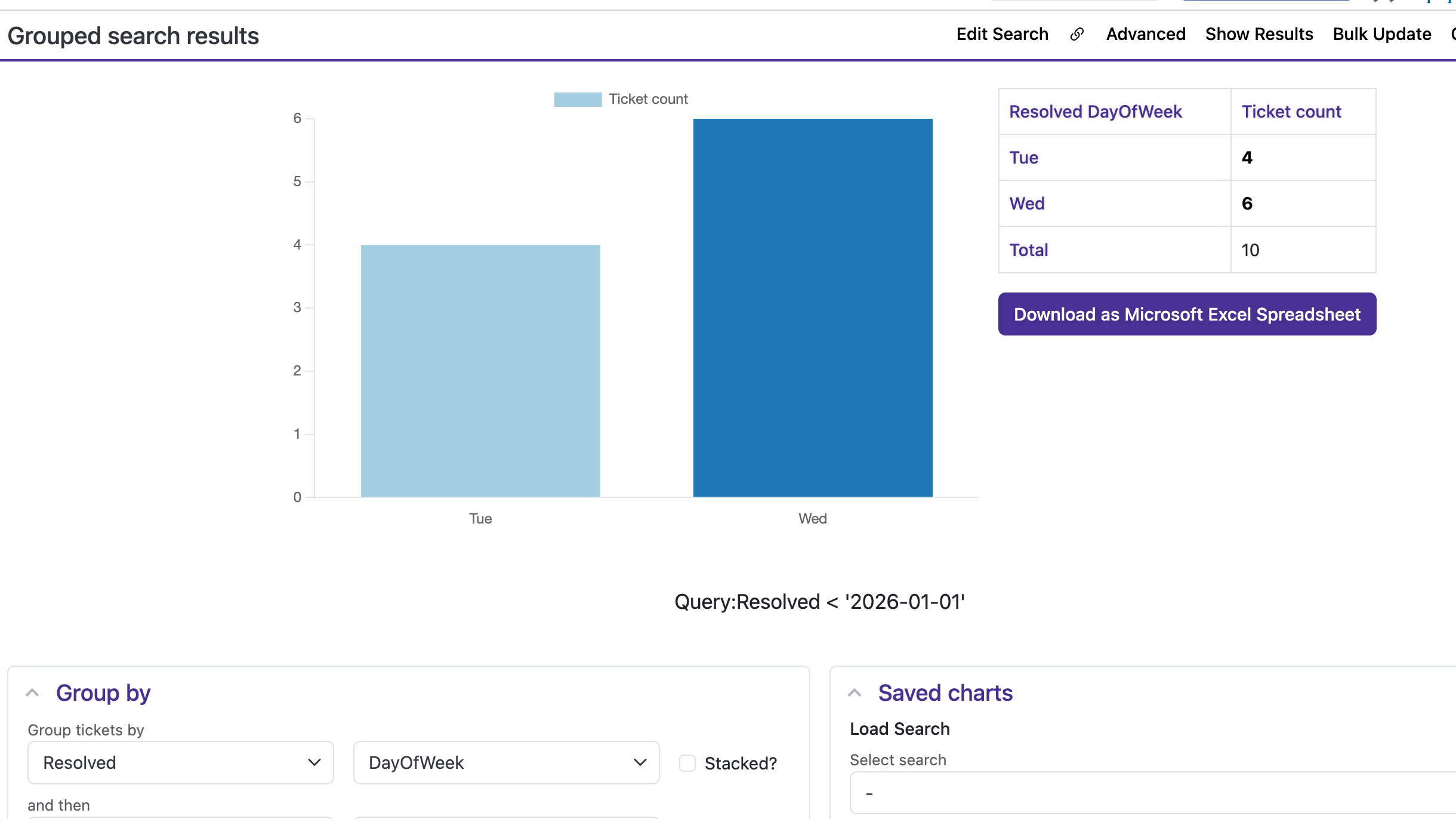
Task: Click the Wed link in results table
Action: click(1026, 204)
